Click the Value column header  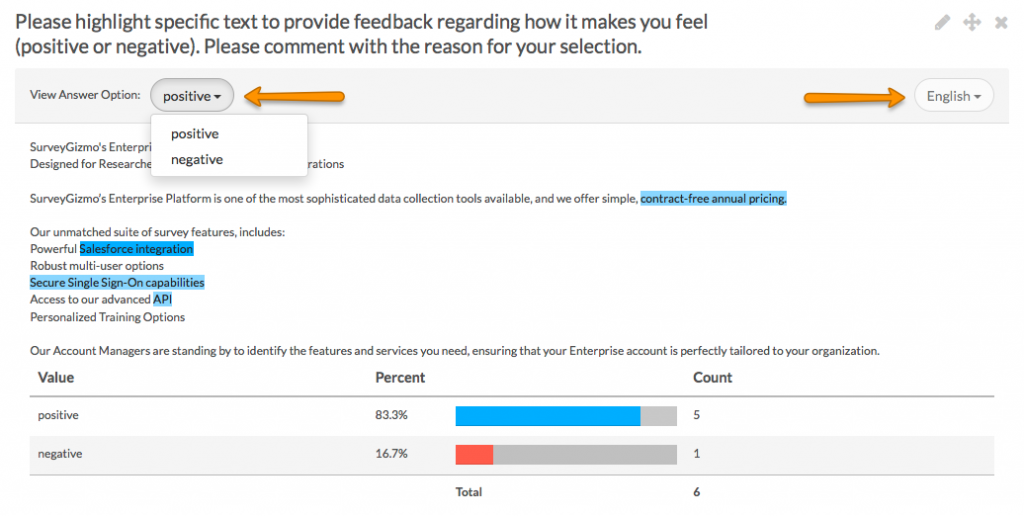pyautogui.click(x=56, y=378)
